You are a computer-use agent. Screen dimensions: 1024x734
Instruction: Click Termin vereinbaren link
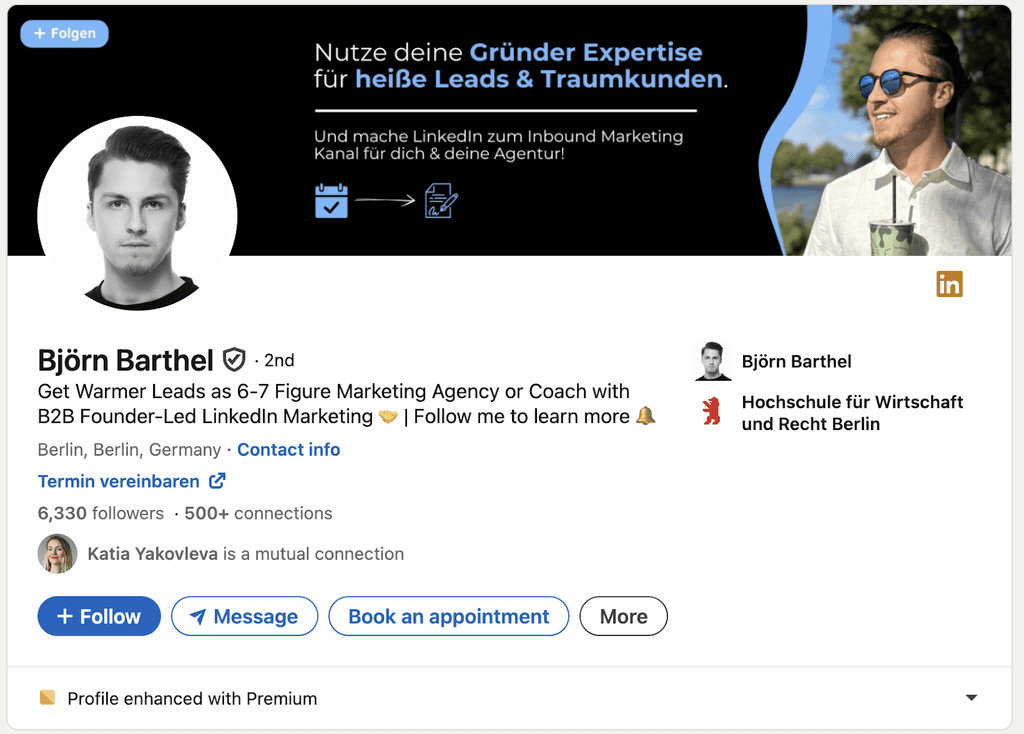[x=117, y=481]
